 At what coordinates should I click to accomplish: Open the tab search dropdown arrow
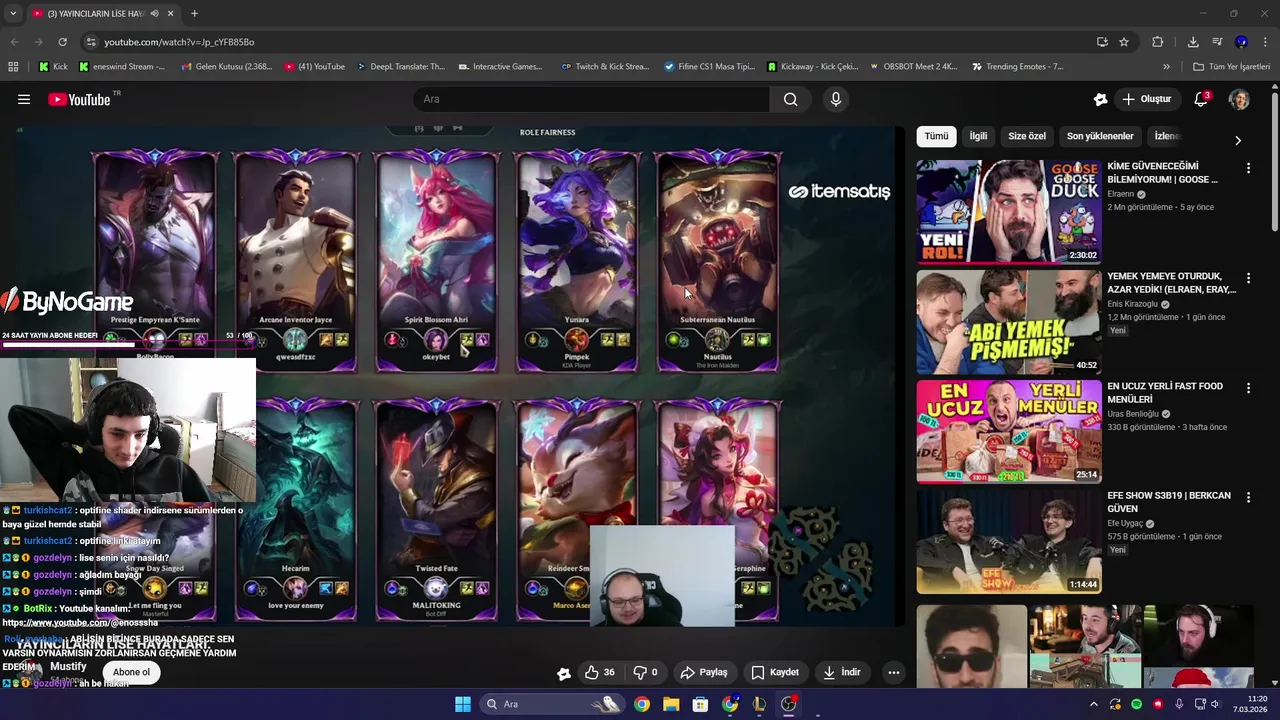[13, 14]
